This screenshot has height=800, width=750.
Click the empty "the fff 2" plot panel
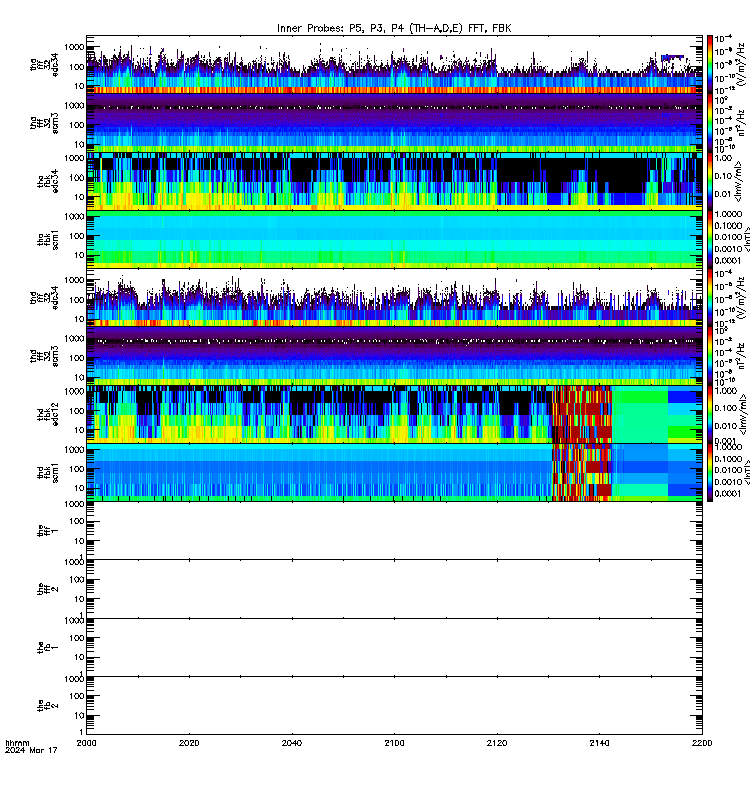[x=394, y=589]
